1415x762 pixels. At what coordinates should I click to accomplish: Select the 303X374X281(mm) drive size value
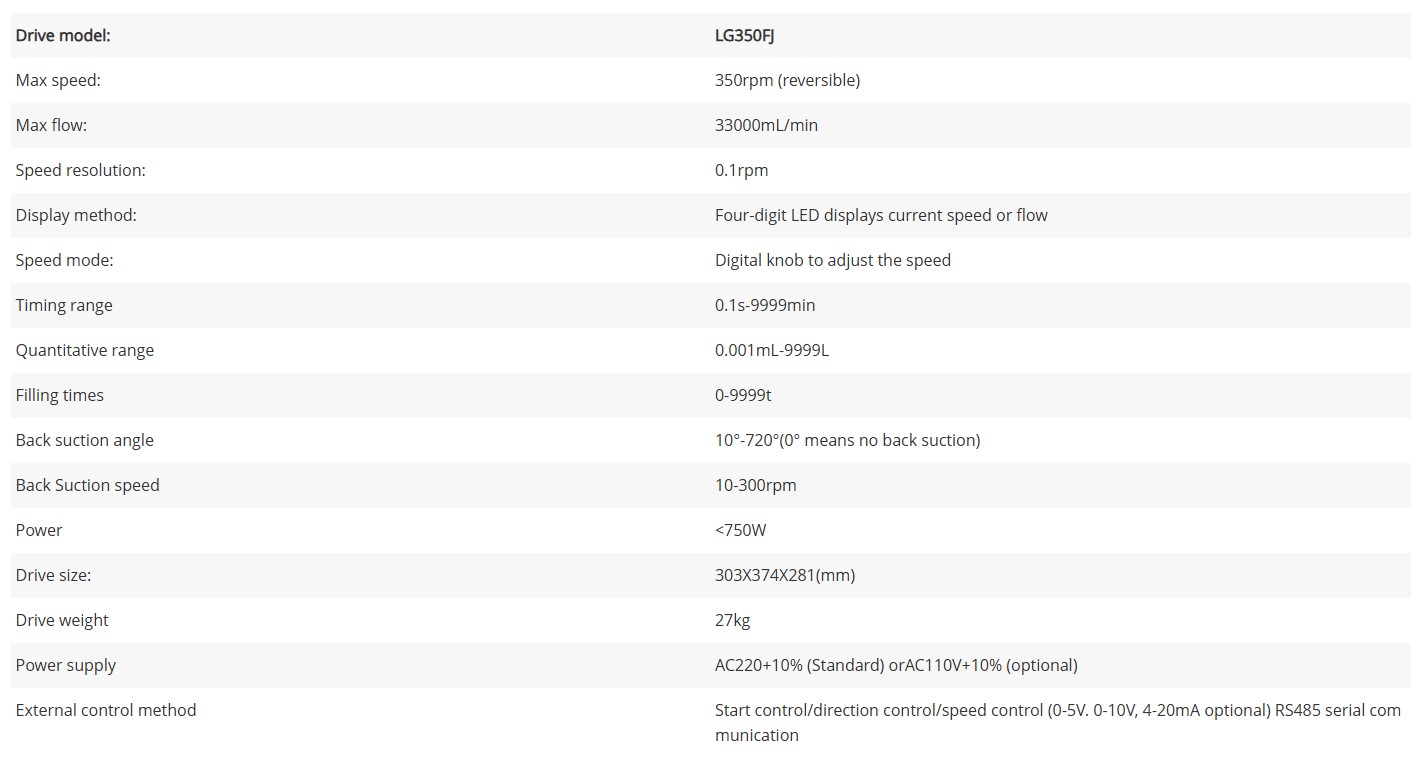coord(784,575)
